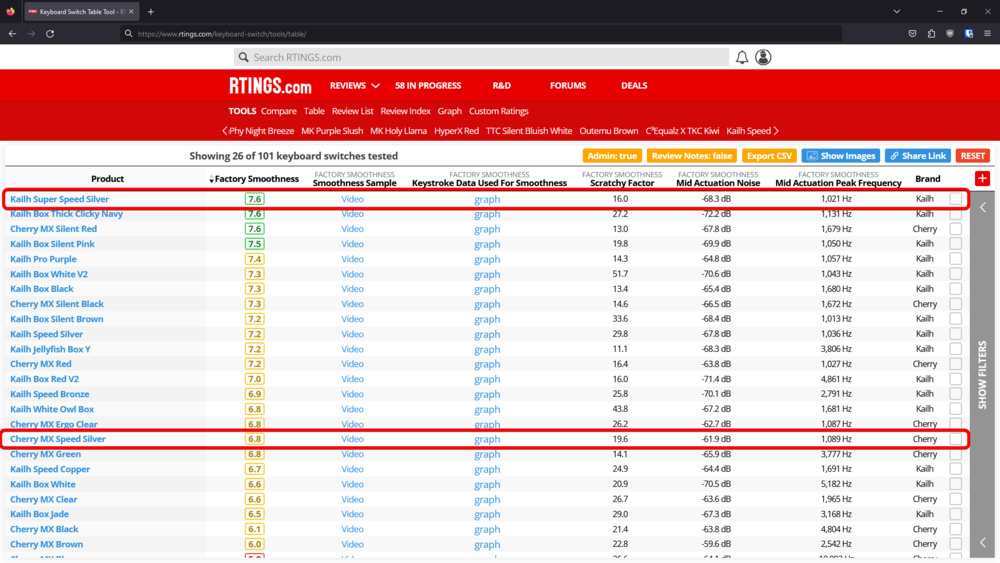Screen dimensions: 1000x563
Task: Open Cherry MX Silent Red product link
Action: point(53,229)
